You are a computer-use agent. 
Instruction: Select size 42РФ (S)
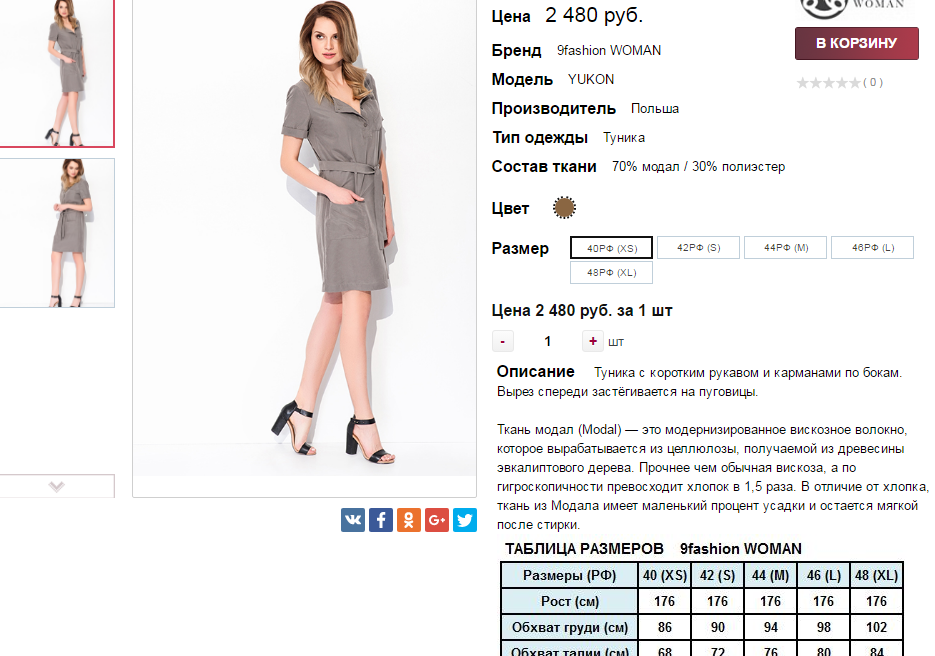(698, 247)
